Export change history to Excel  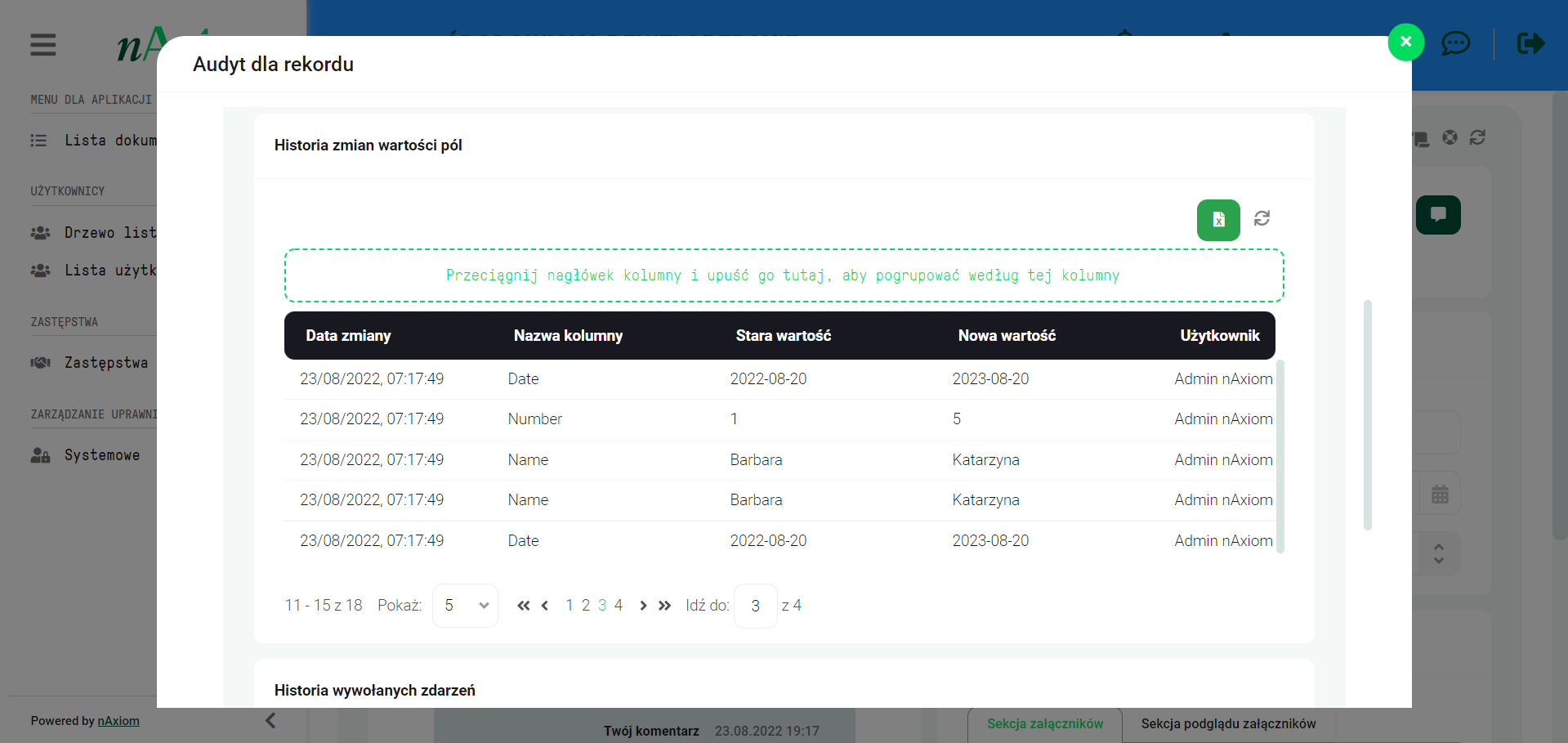click(1217, 220)
